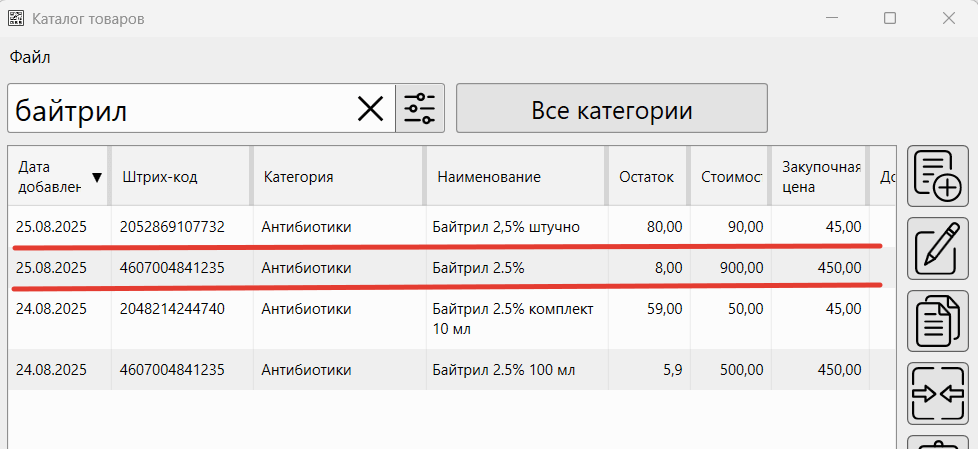
Task: Click the partially visible bottom toolbar icon
Action: [x=937, y=443]
